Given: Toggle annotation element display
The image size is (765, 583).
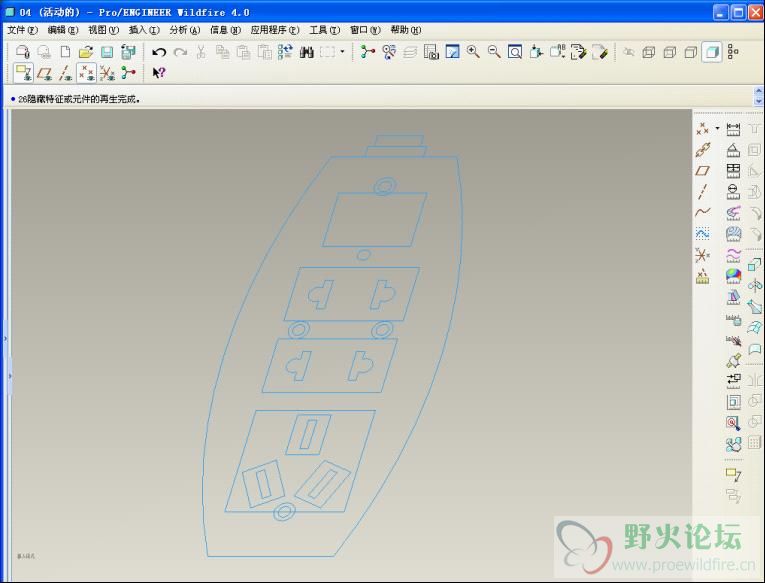Looking at the screenshot, I should click(23, 73).
